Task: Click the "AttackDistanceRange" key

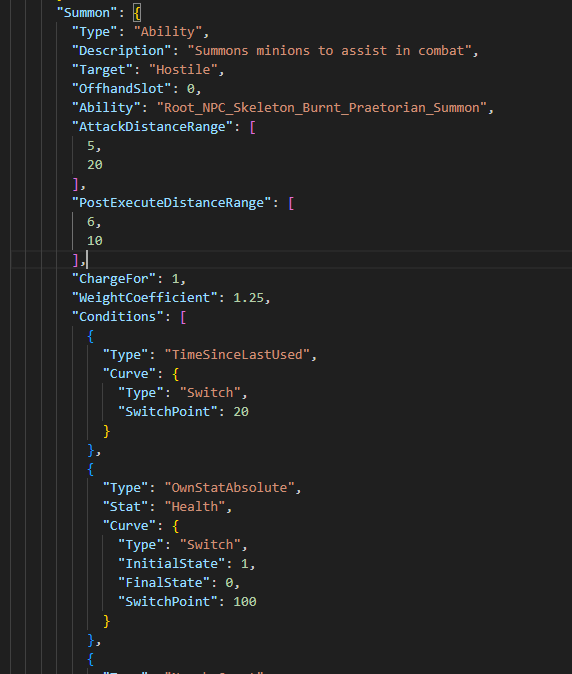Action: (x=152, y=127)
